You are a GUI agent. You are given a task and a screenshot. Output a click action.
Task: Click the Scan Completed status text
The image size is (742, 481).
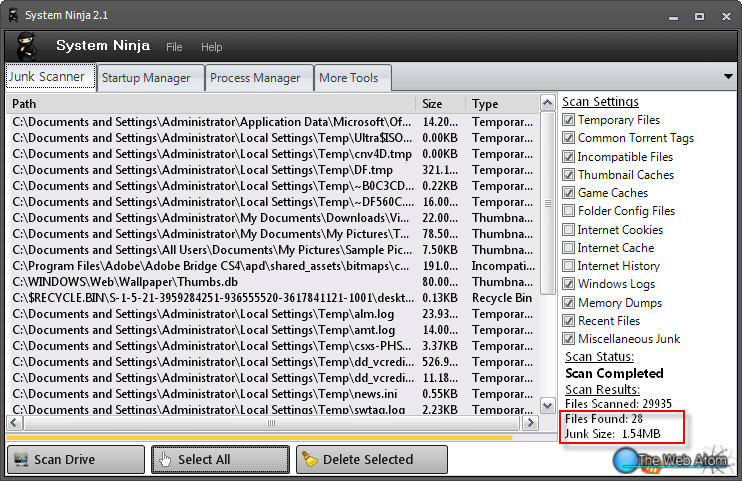pyautogui.click(x=614, y=374)
